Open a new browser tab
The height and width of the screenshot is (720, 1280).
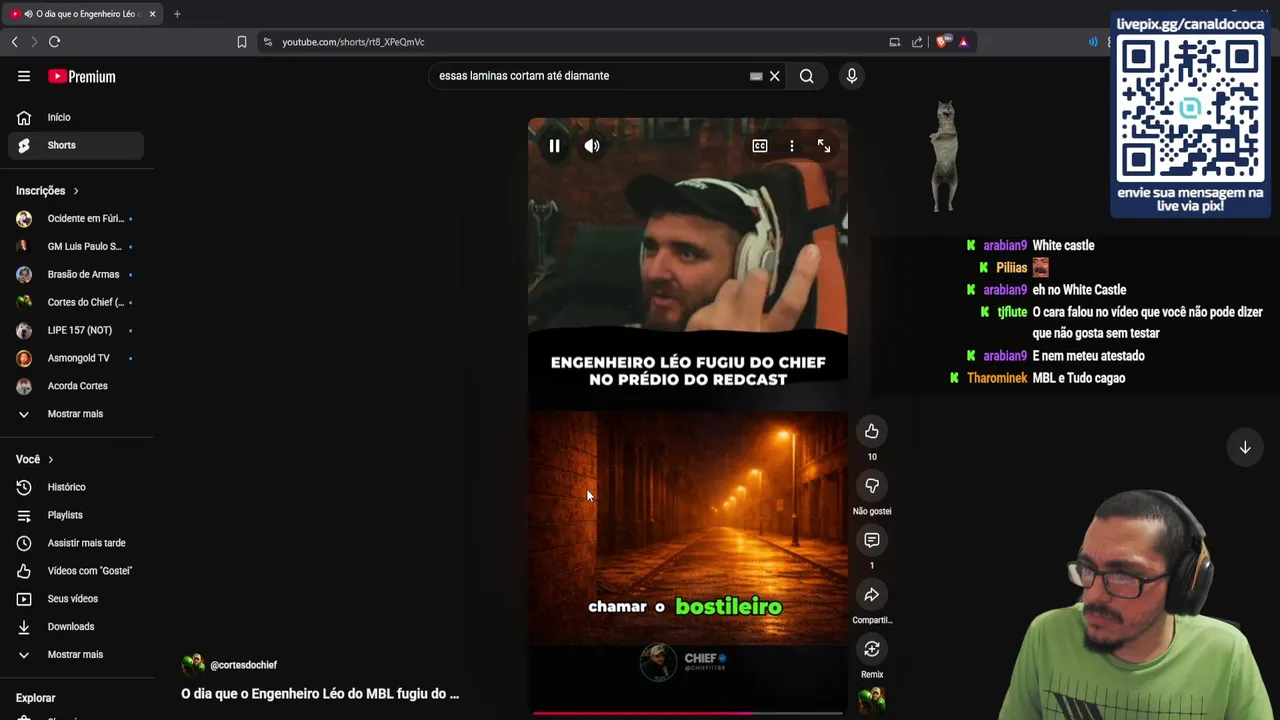click(177, 14)
